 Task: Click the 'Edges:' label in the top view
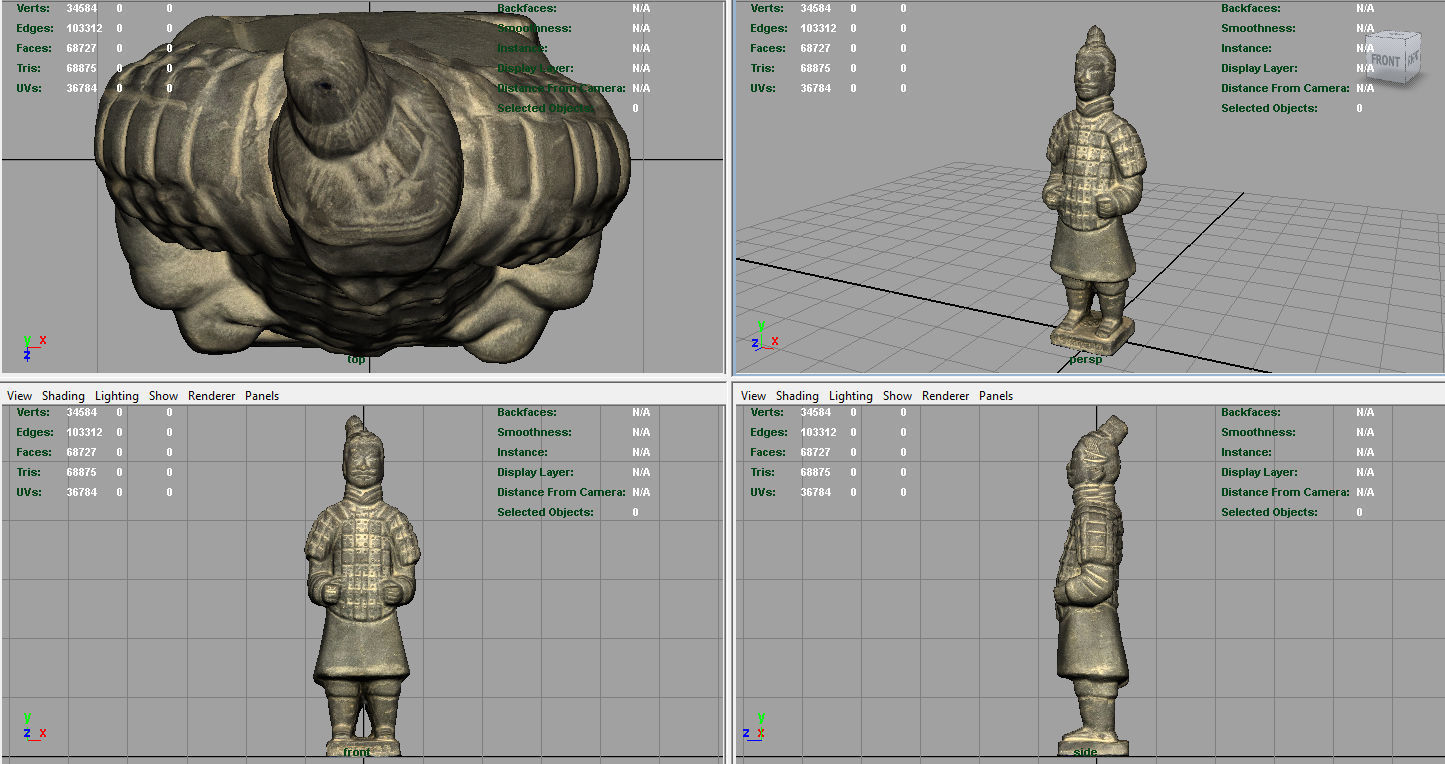tap(34, 28)
